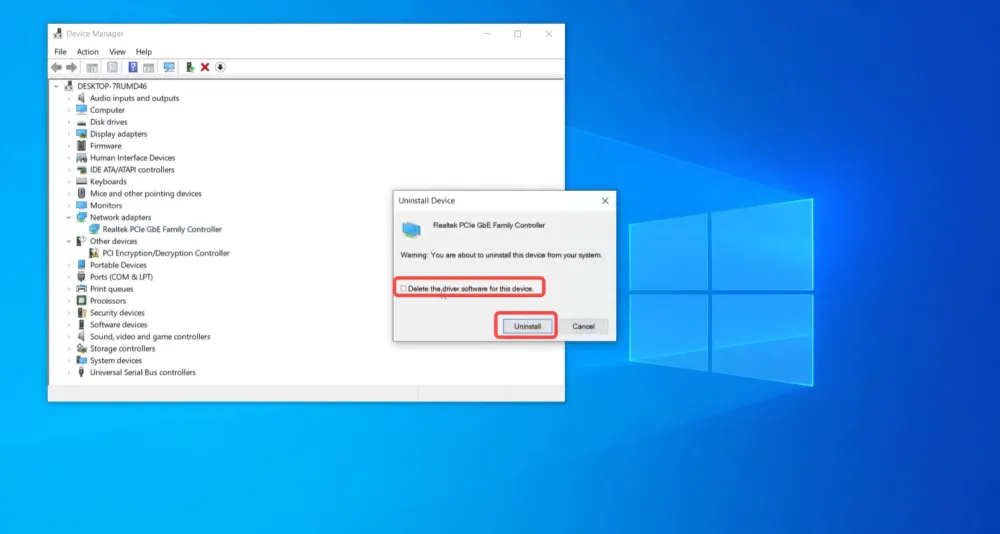Select the Display adapters icon

81,134
